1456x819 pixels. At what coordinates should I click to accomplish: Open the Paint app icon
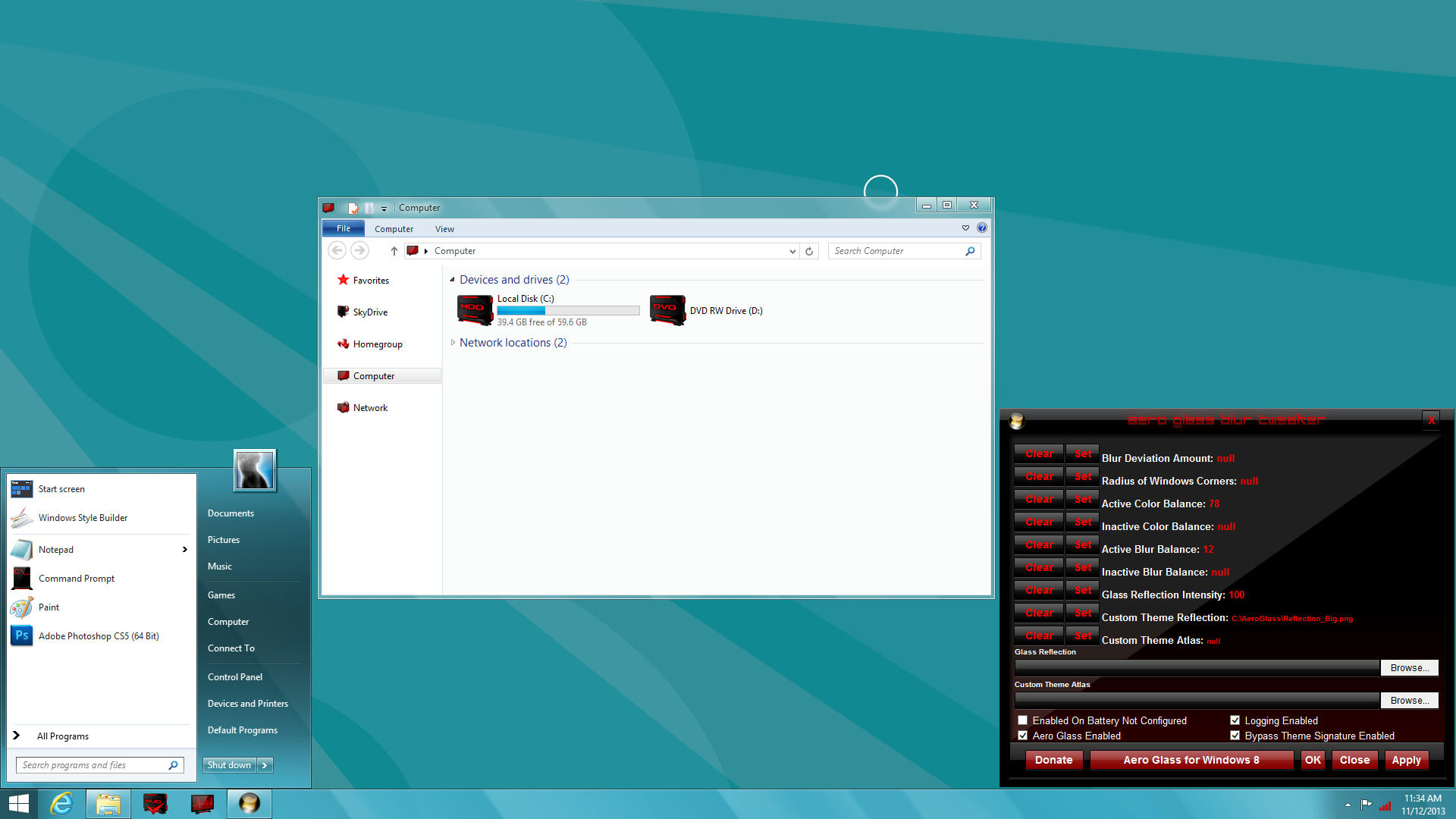[x=22, y=607]
